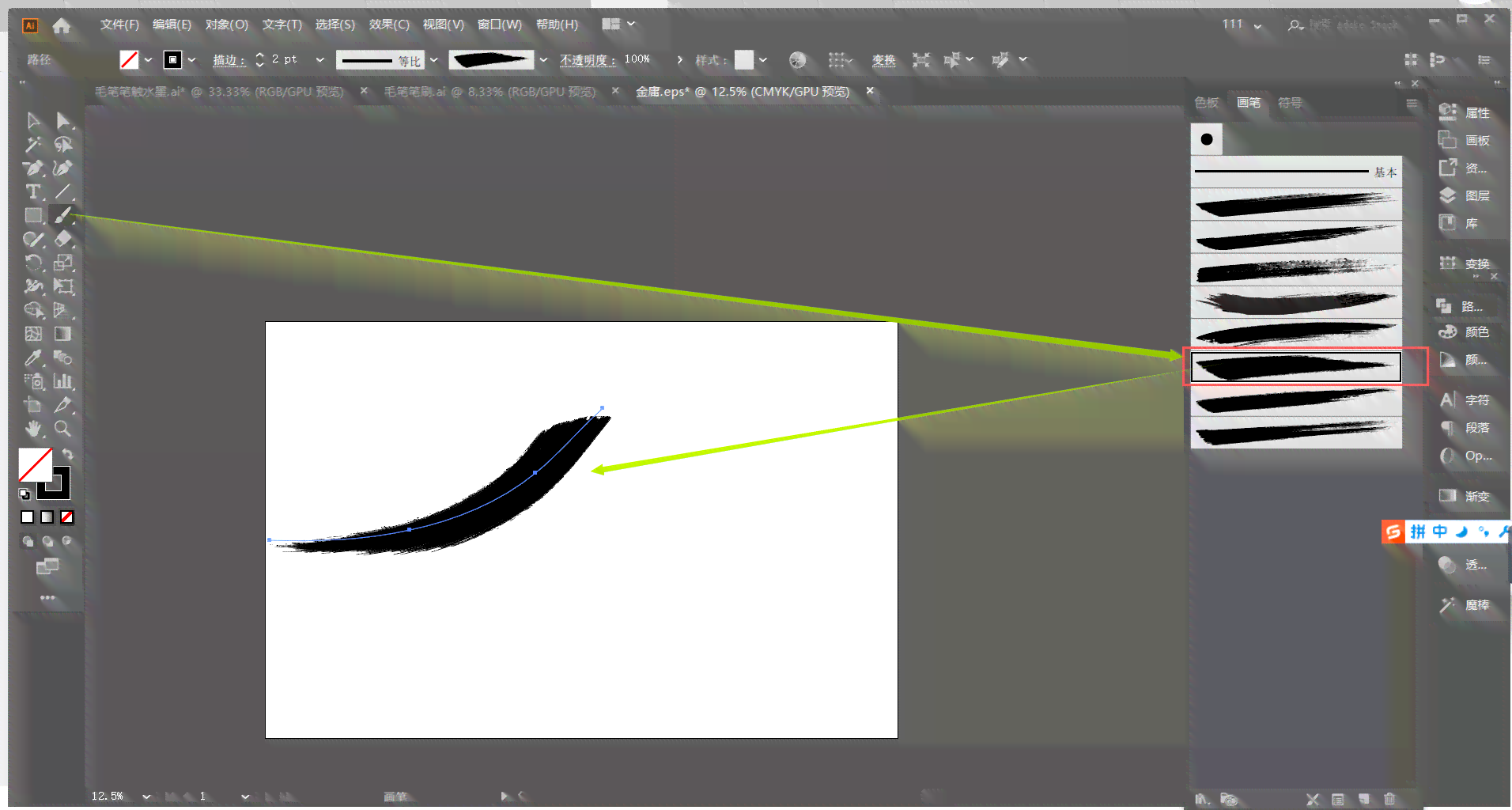The image size is (1512, 810).
Task: Select the round dot calligraphic brush
Action: point(1207,139)
